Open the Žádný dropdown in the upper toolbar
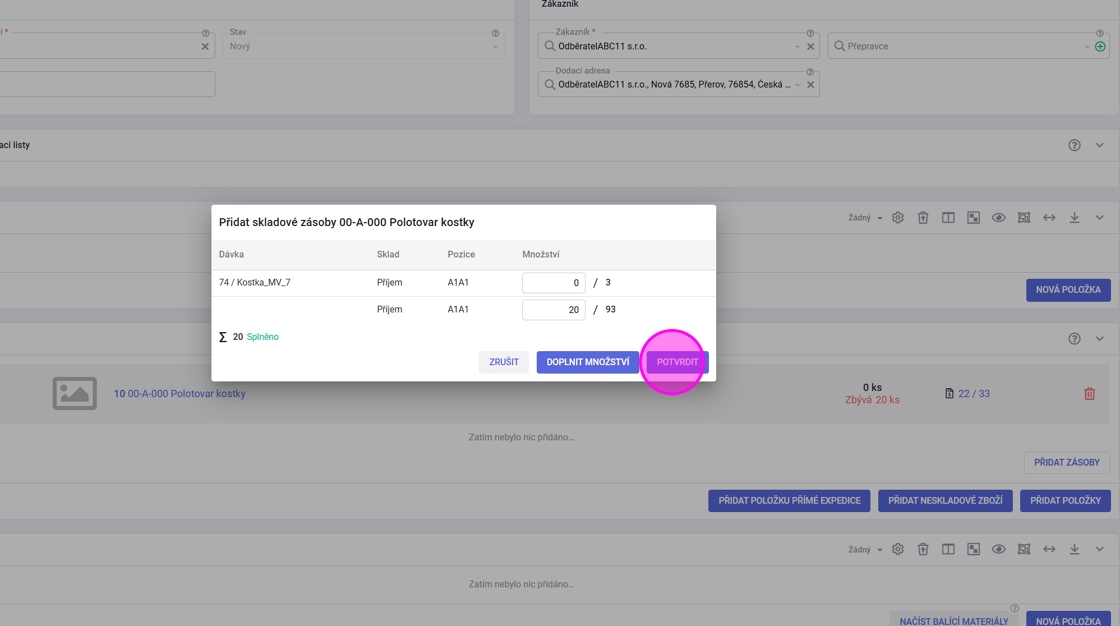 865,218
